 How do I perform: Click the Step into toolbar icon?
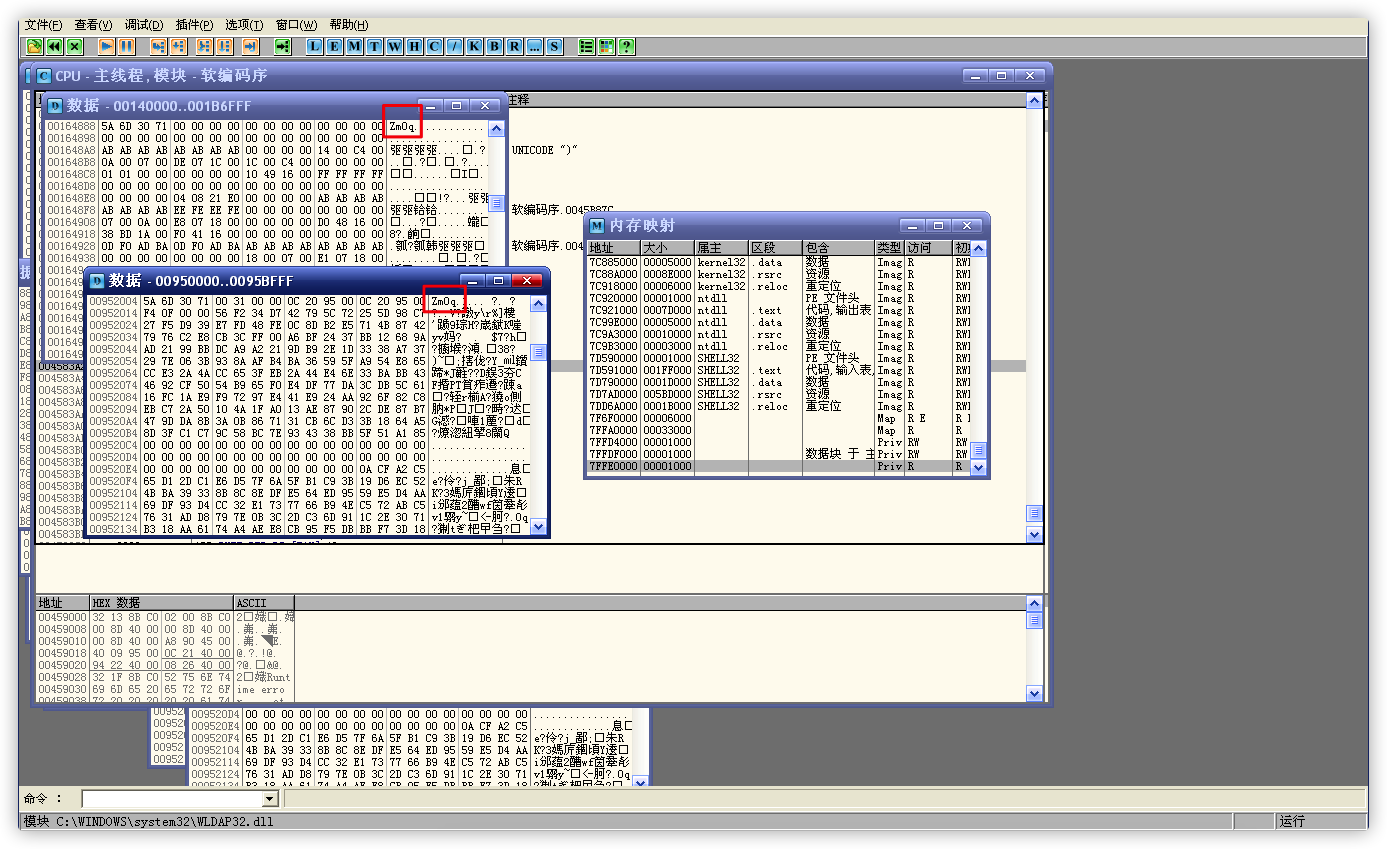[x=158, y=46]
